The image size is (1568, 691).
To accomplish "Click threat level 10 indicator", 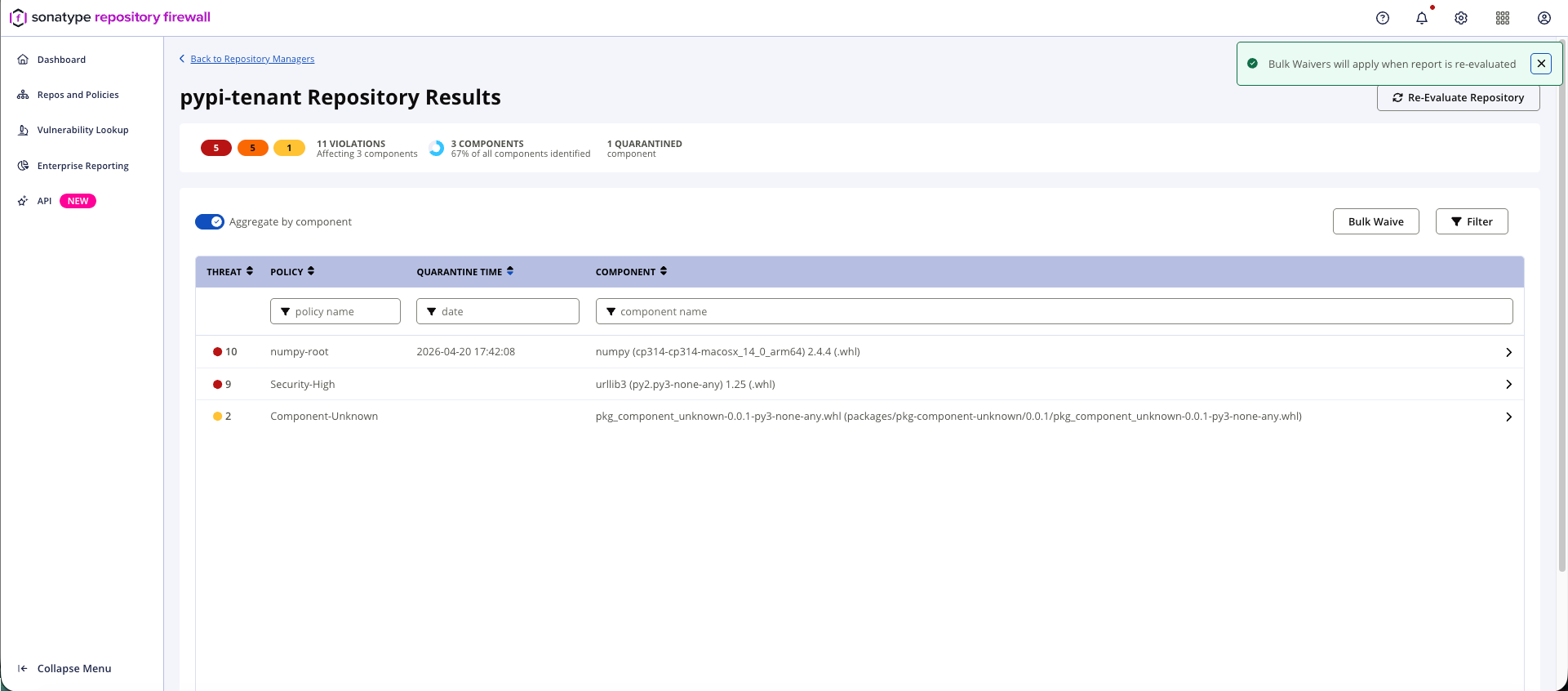I will pyautogui.click(x=225, y=352).
